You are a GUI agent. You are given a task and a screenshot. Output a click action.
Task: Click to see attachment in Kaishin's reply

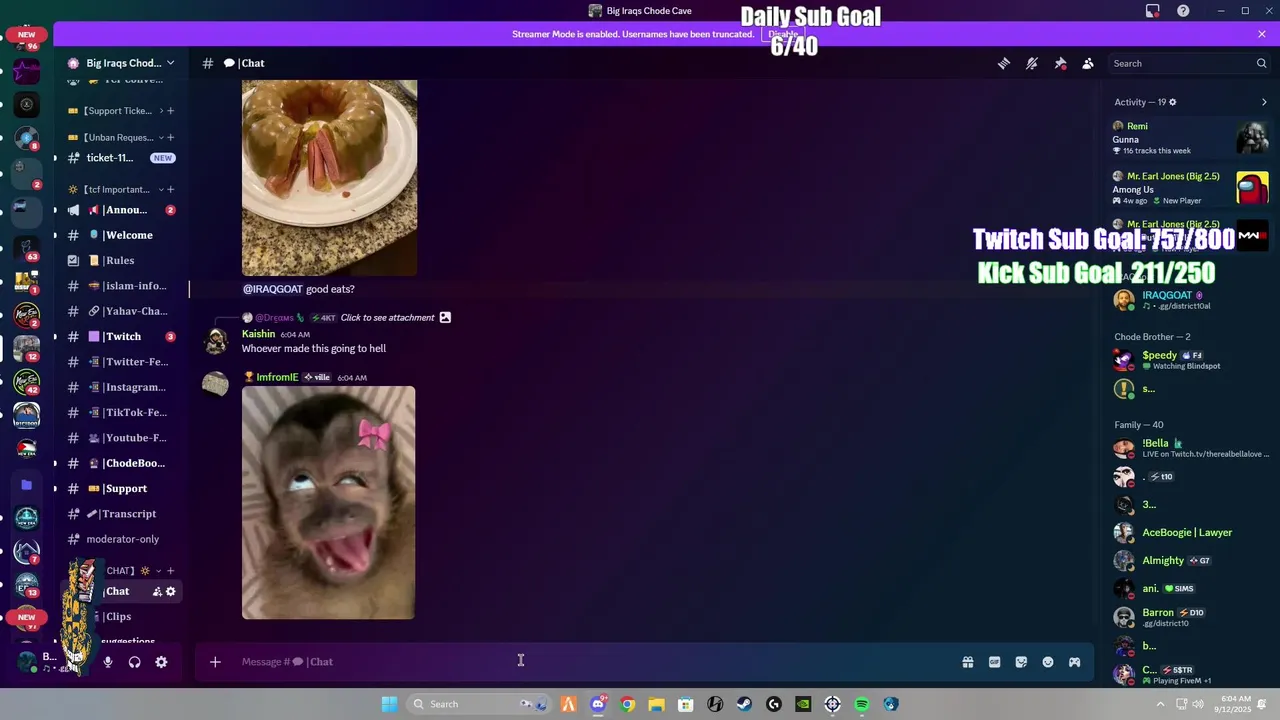pyautogui.click(x=387, y=318)
